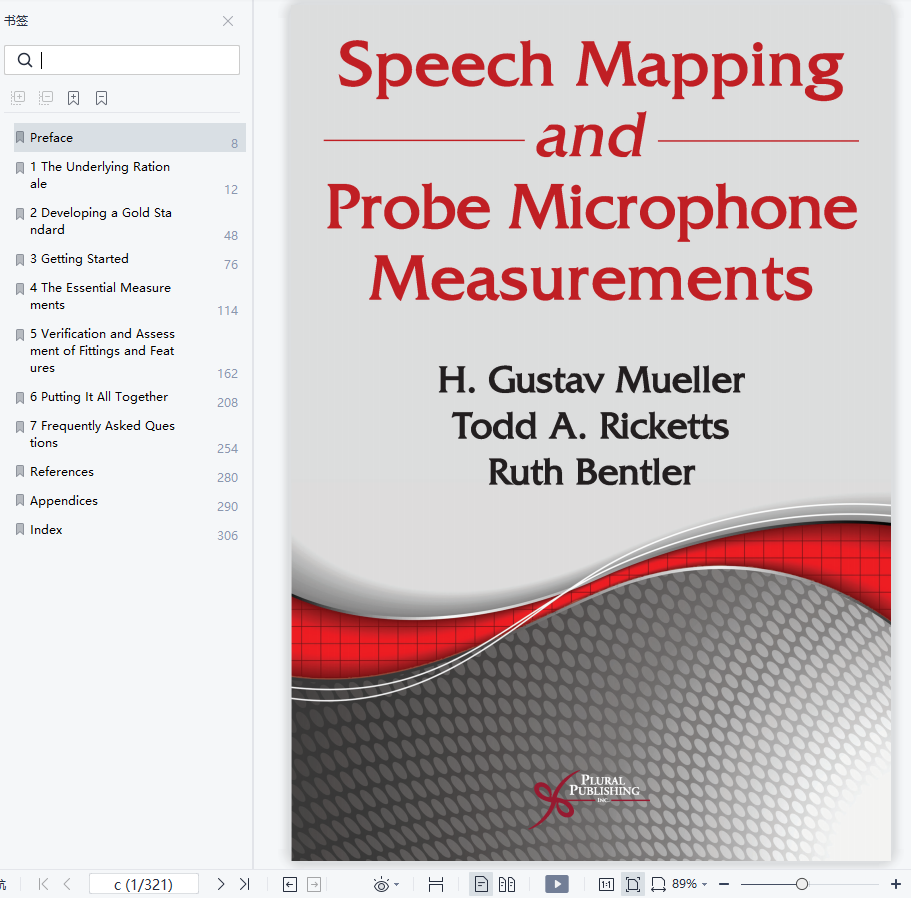Open 5 Verification and Assessment bookmark
This screenshot has width=911, height=898.
pos(130,350)
